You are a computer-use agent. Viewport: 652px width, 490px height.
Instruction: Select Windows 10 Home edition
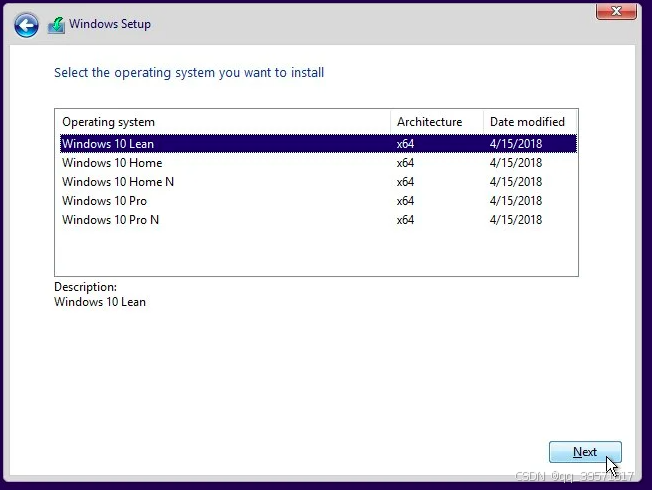[x=318, y=163]
